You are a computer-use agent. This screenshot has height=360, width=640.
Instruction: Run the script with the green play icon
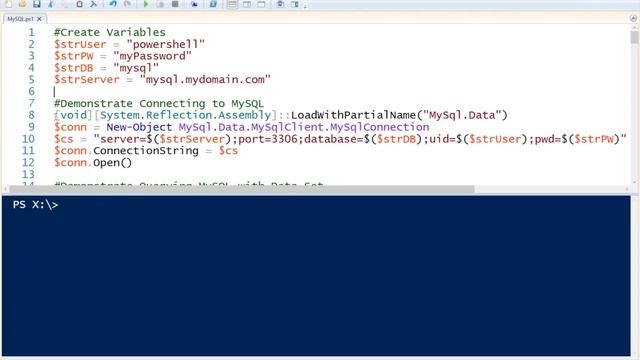146,4
